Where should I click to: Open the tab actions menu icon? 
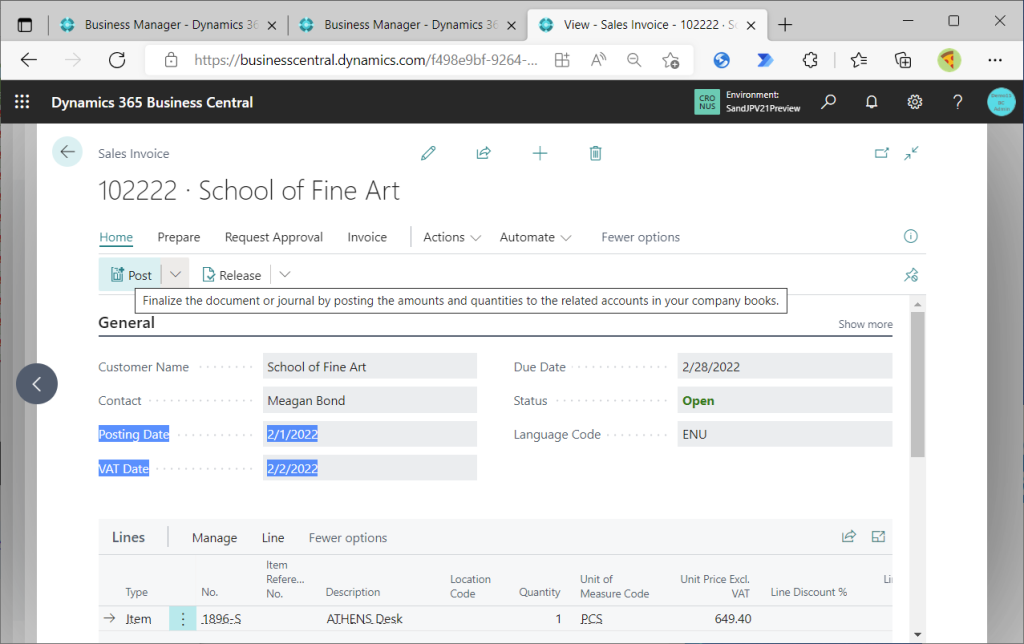[25, 25]
